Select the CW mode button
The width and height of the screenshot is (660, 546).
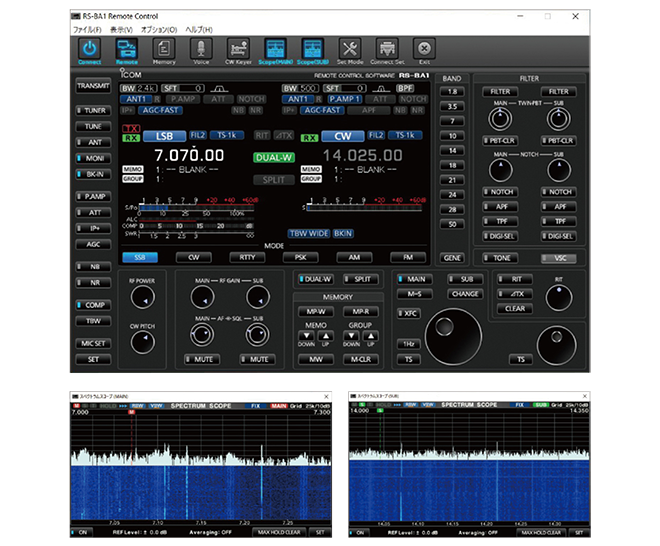(194, 257)
